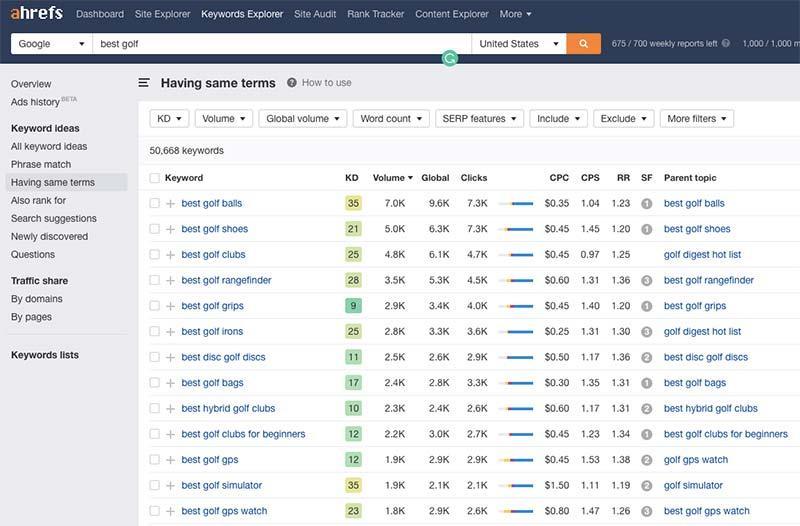Toggle the hamburger sidebar menu icon
This screenshot has width=800, height=526.
(x=144, y=83)
